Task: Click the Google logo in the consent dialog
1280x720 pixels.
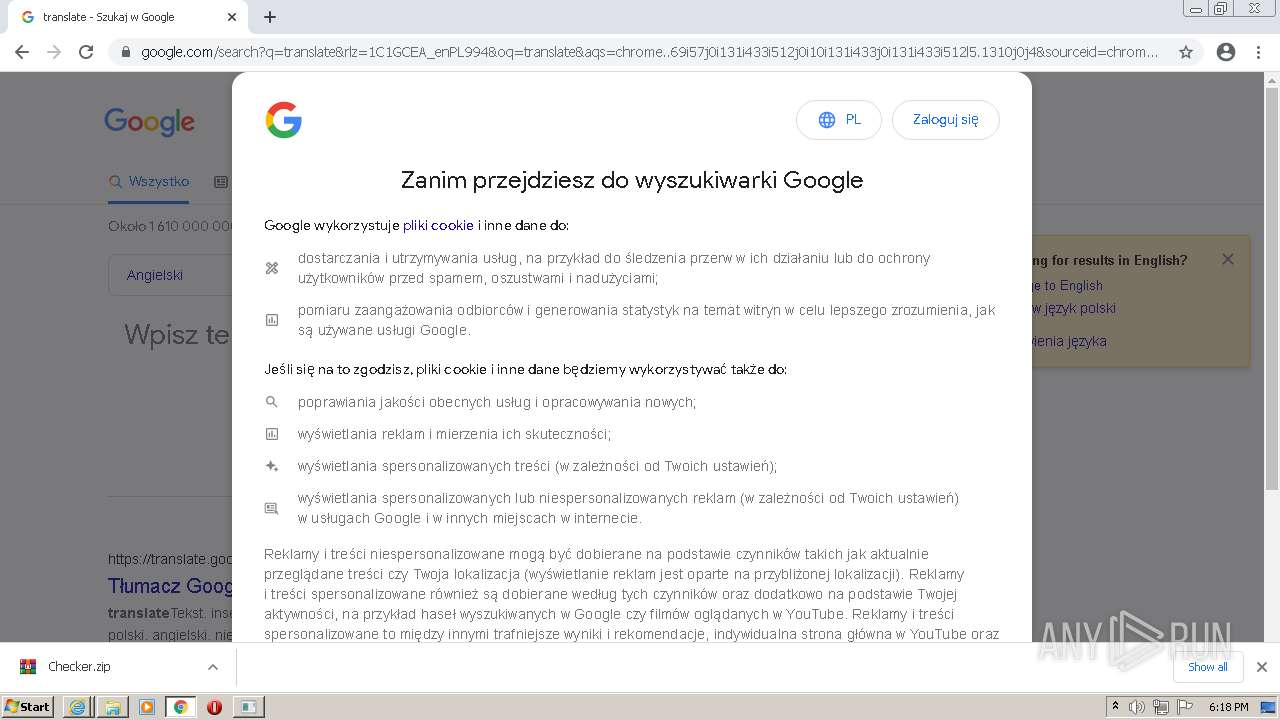Action: click(x=284, y=120)
